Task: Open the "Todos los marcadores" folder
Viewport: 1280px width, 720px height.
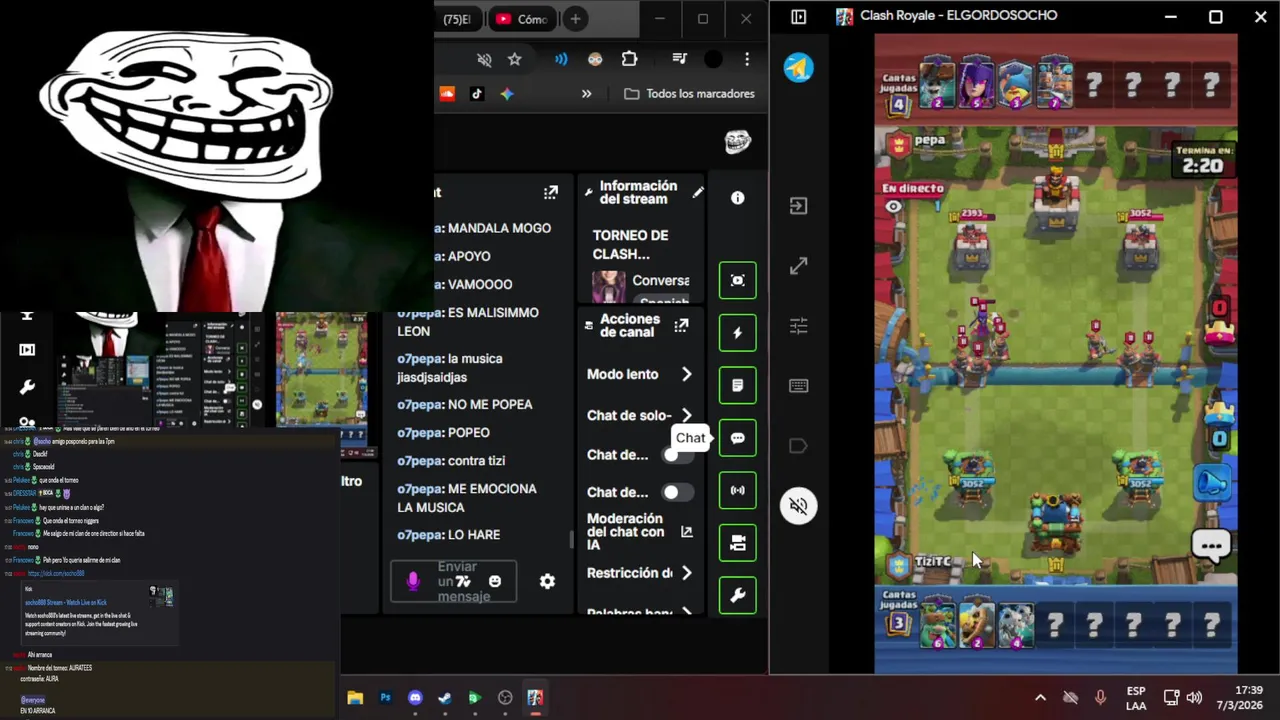Action: coord(690,93)
